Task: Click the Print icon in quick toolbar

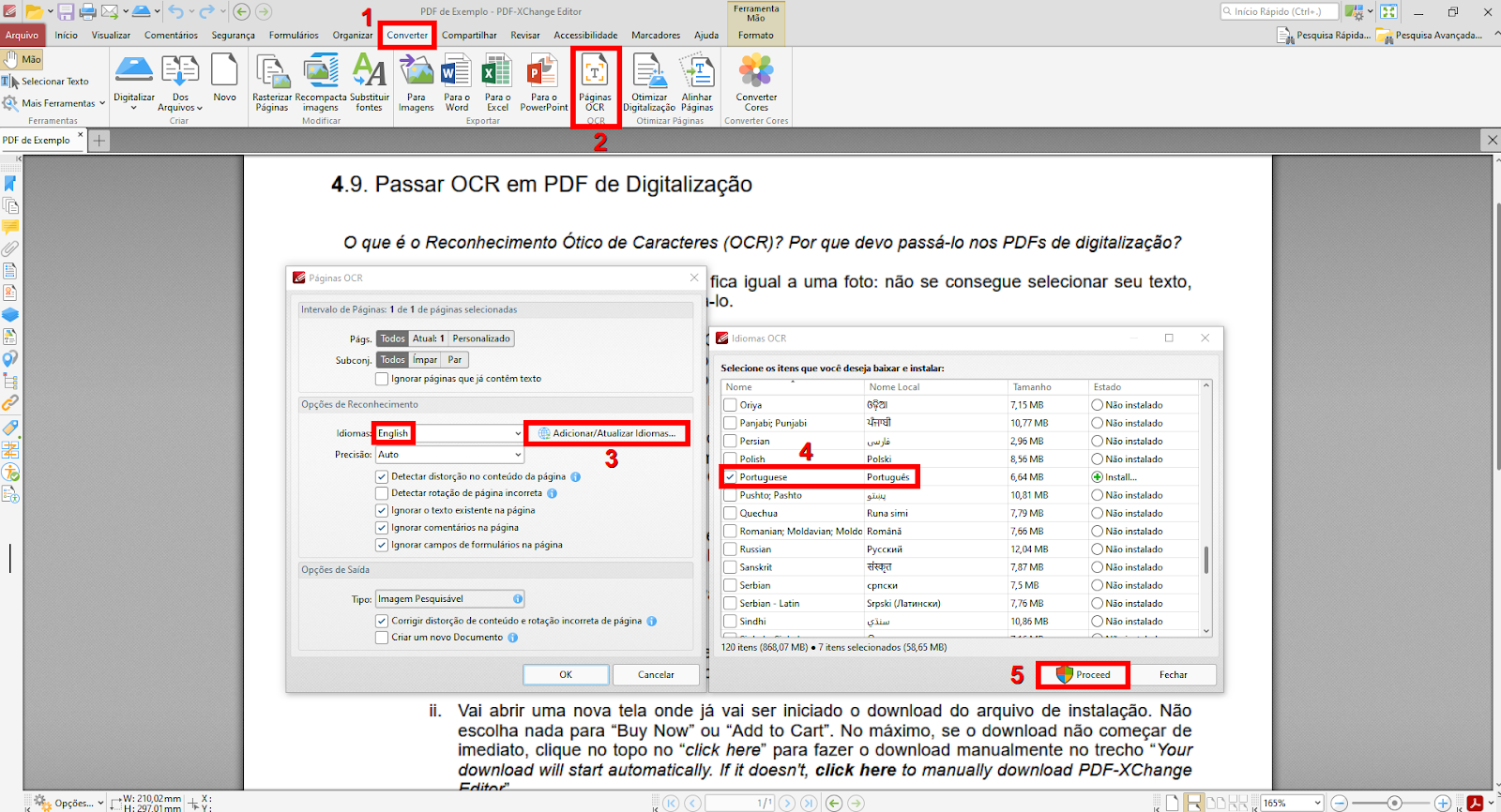Action: [87, 11]
